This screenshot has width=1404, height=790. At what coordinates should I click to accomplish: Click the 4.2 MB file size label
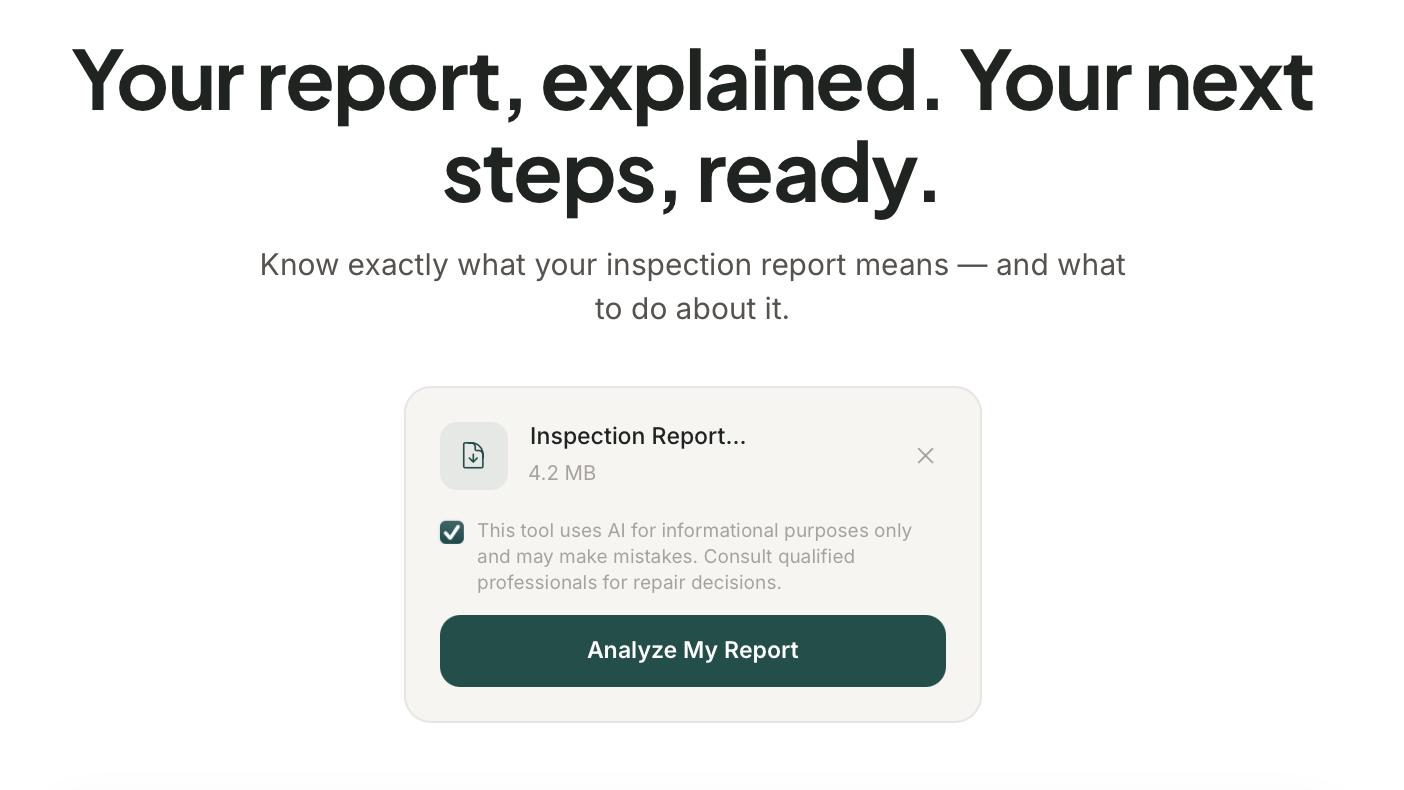tap(562, 473)
